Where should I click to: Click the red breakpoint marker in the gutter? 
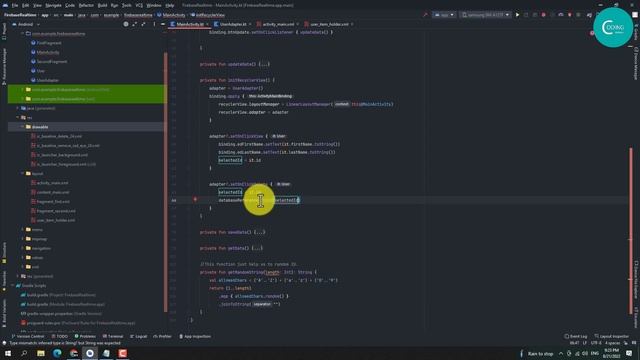(x=195, y=200)
